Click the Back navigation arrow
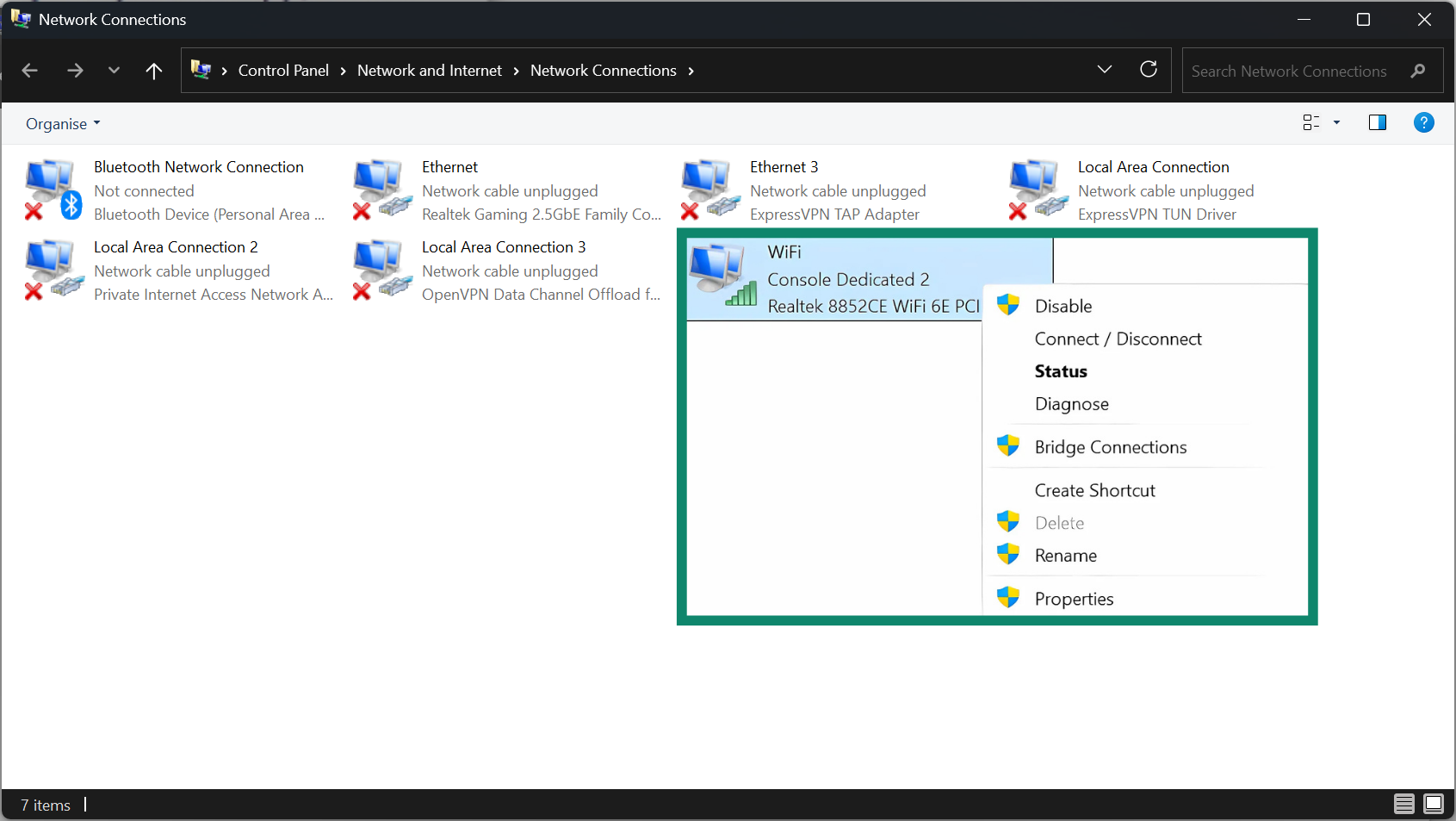The image size is (1456, 821). 29,71
